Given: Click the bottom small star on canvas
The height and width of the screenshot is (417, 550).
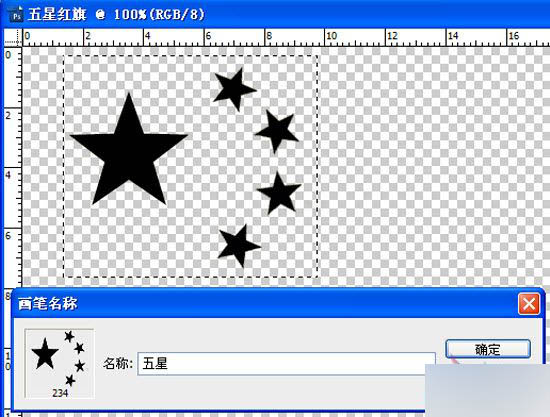Looking at the screenshot, I should pyautogui.click(x=239, y=246).
